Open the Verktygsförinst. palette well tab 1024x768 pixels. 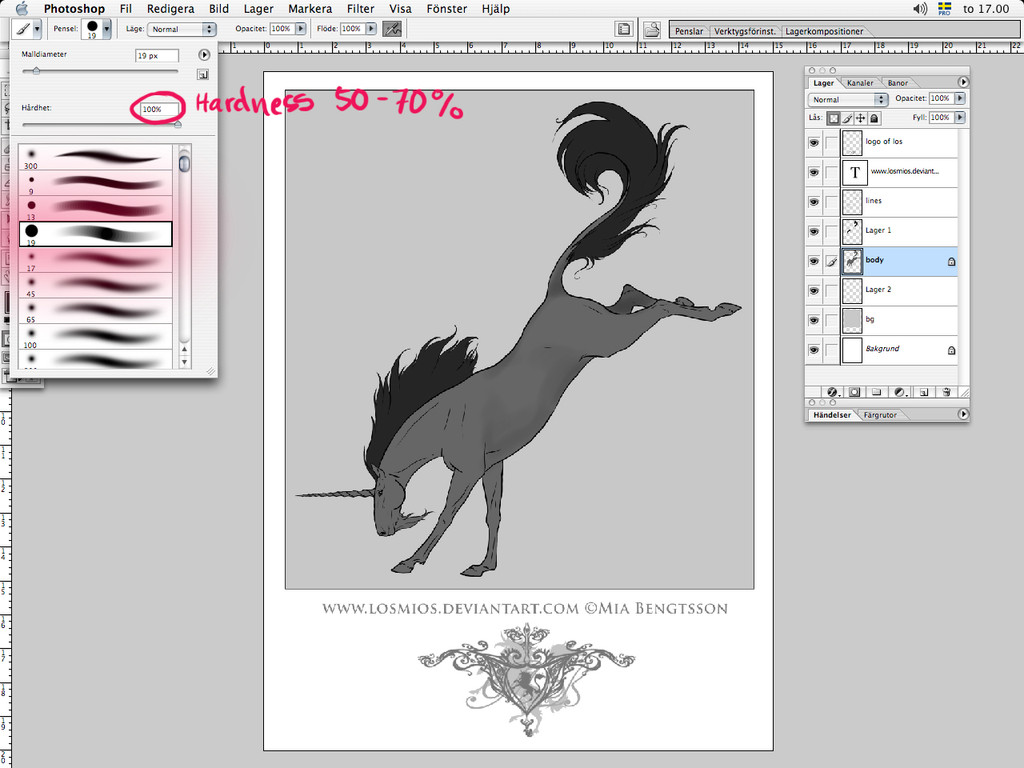(744, 31)
